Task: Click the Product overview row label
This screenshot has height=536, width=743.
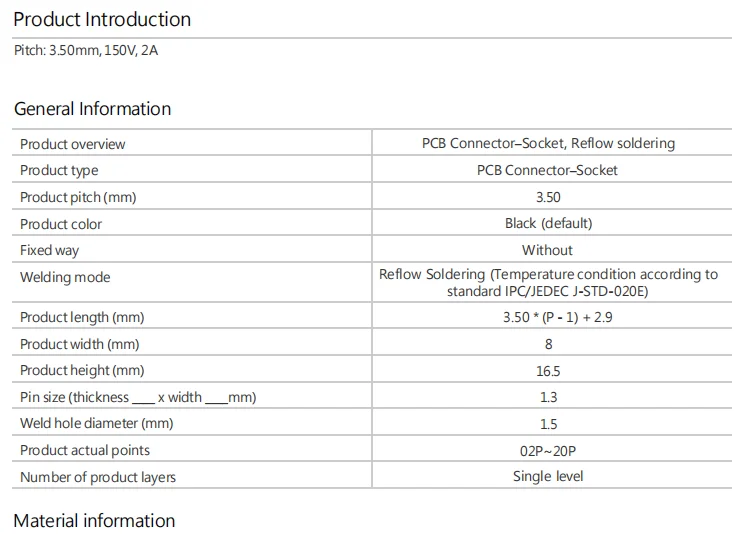Action: (73, 144)
